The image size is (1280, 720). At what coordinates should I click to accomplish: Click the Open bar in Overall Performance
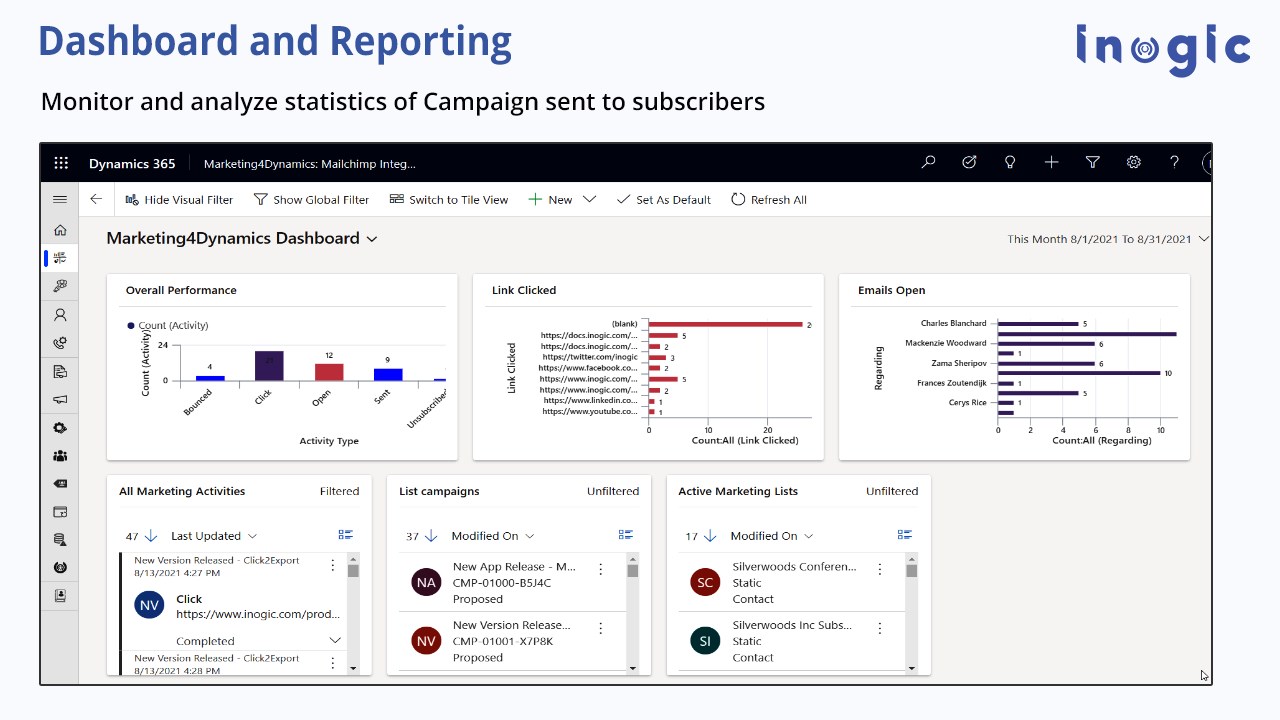pos(329,372)
